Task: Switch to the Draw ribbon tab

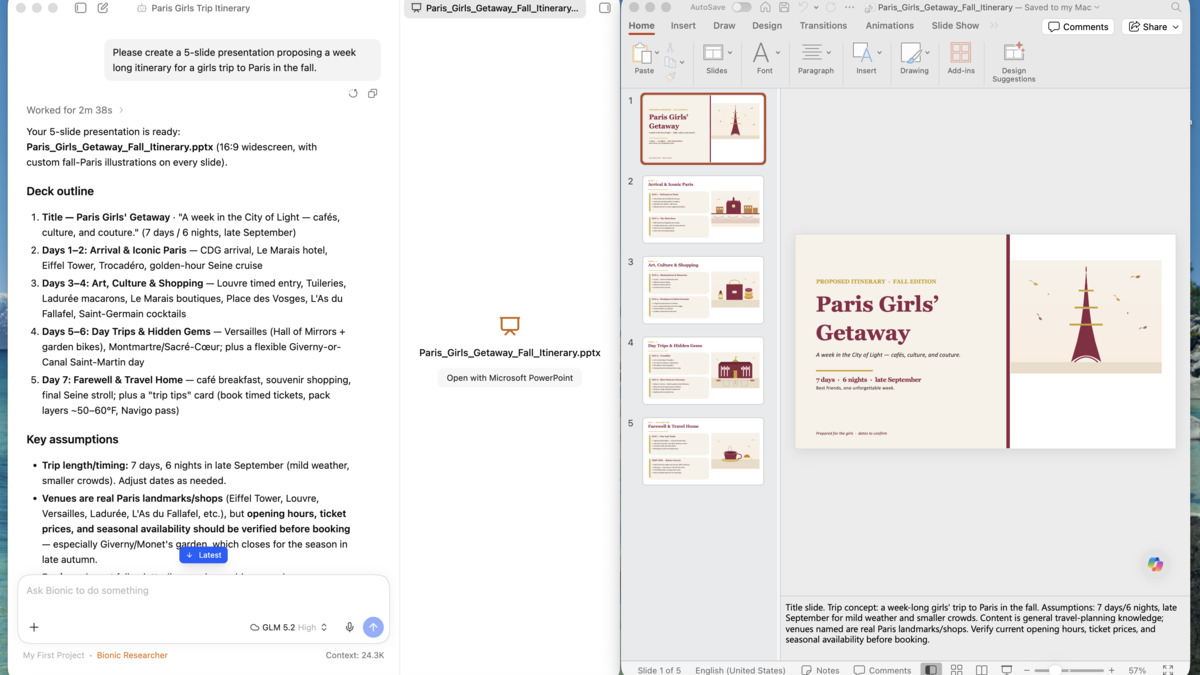Action: 724,26
